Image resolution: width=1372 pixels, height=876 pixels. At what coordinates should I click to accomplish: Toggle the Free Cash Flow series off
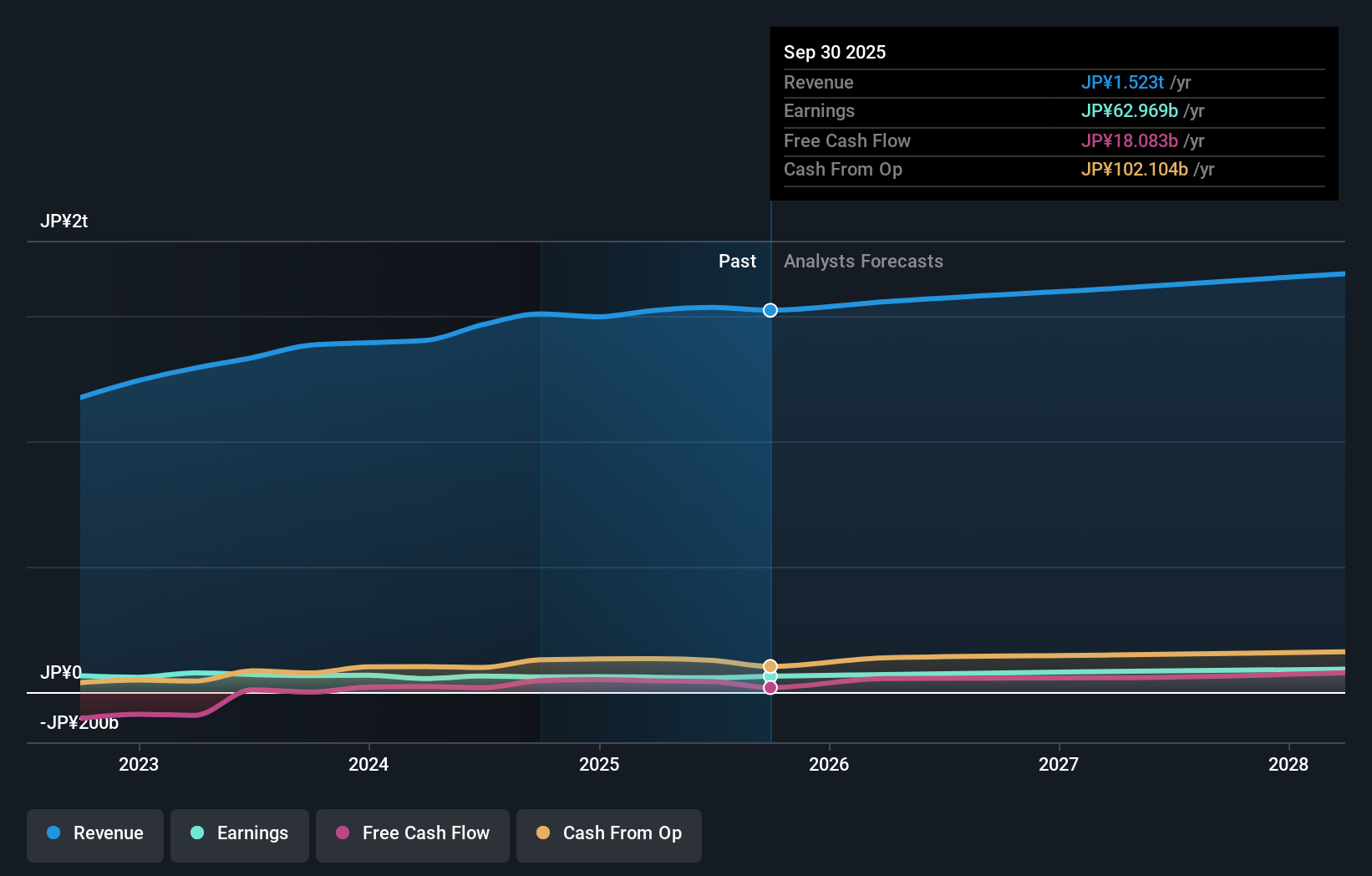coord(412,835)
